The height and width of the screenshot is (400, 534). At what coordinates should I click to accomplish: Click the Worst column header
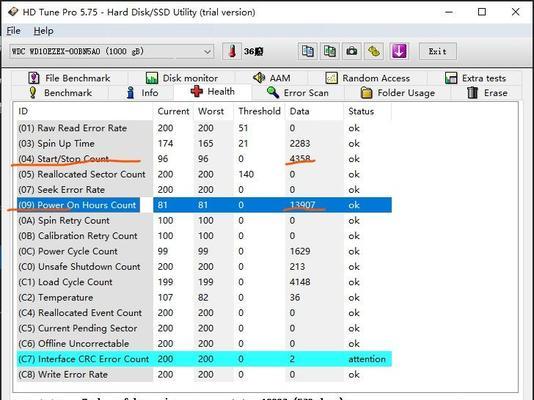(x=213, y=111)
